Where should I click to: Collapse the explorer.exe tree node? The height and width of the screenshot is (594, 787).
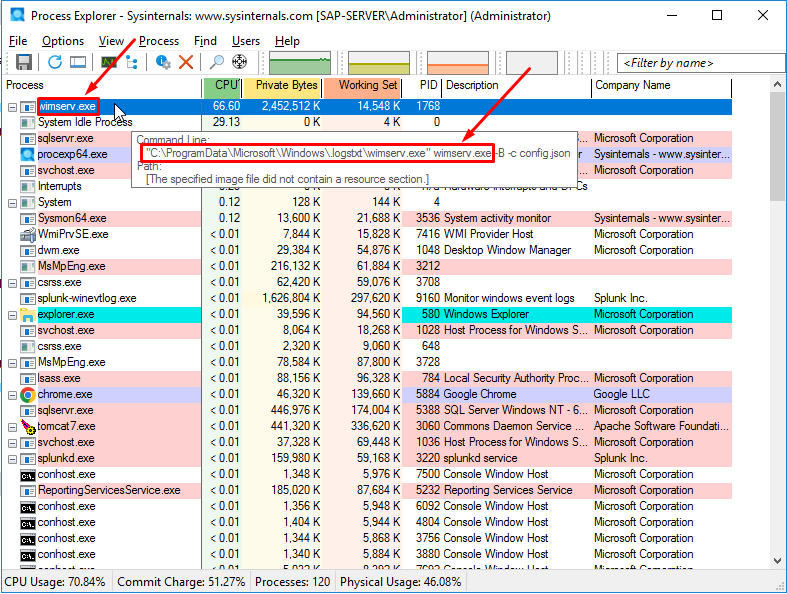coord(13,315)
